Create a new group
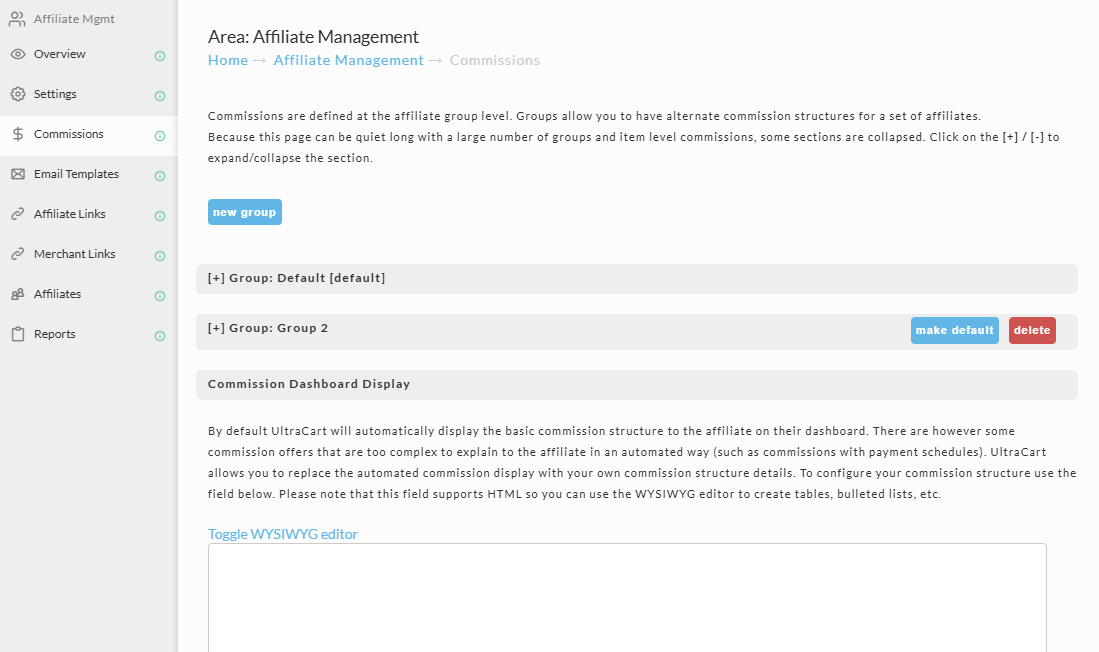 coord(245,212)
